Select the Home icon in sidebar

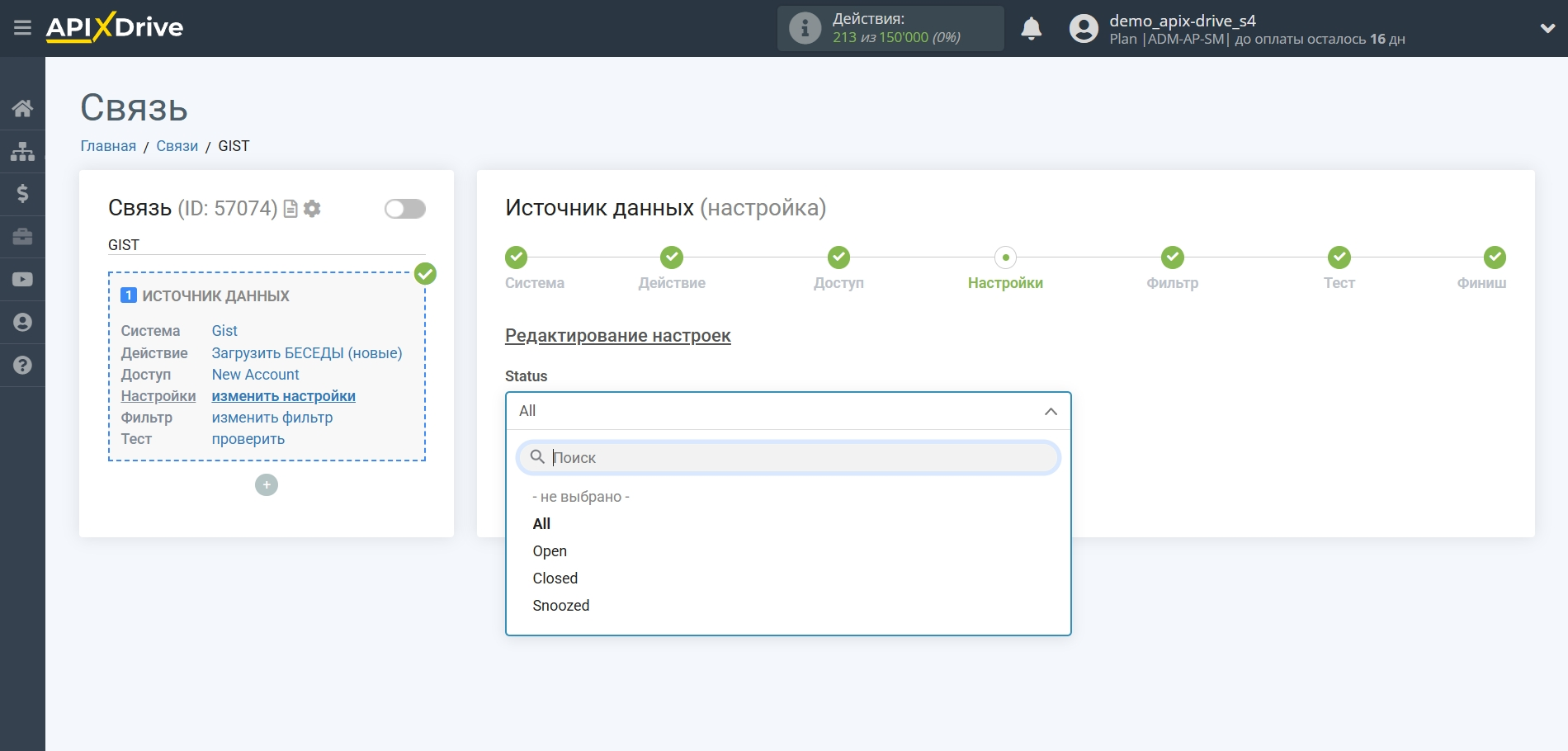pyautogui.click(x=22, y=108)
